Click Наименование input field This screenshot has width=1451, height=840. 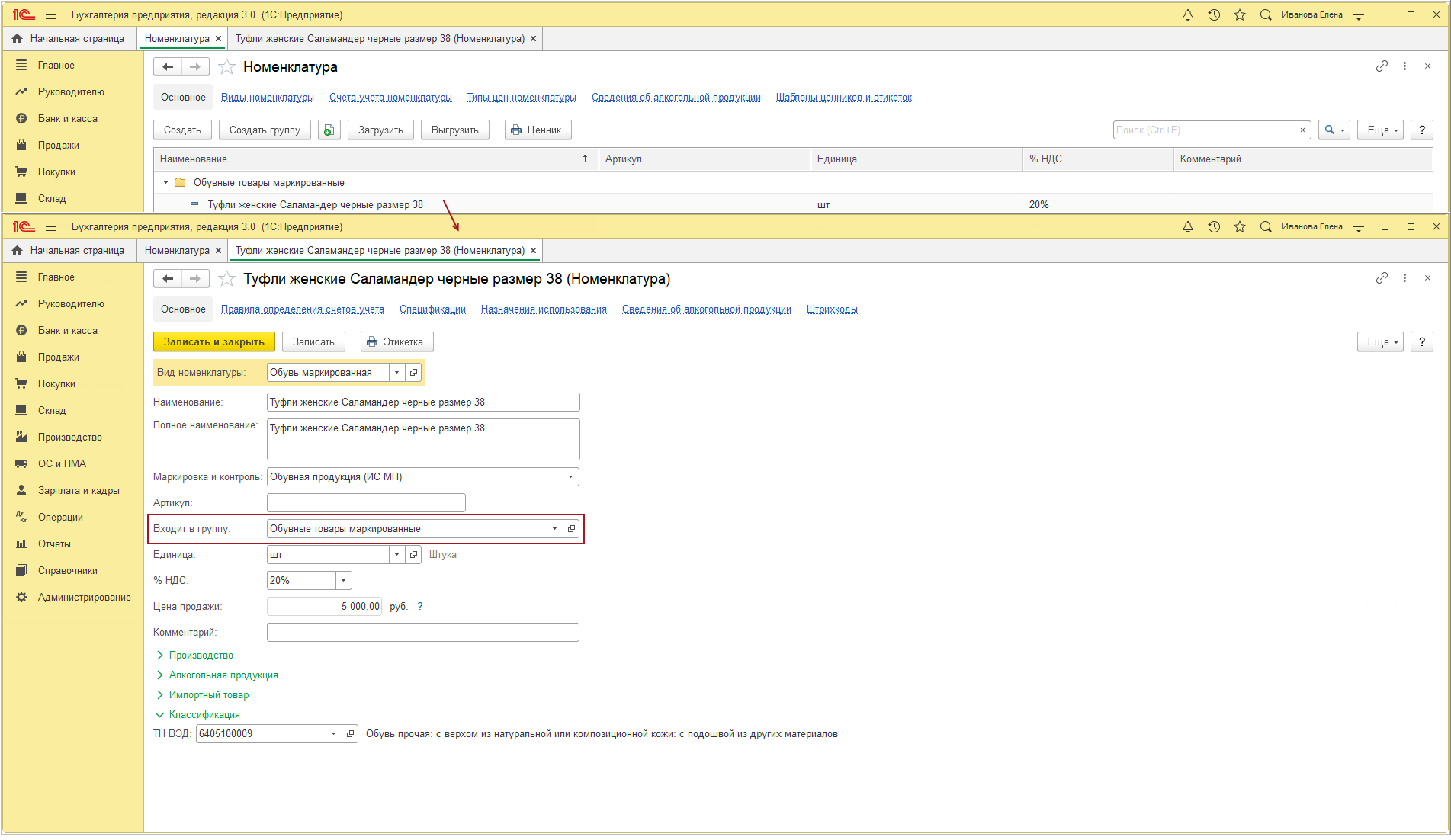(423, 402)
